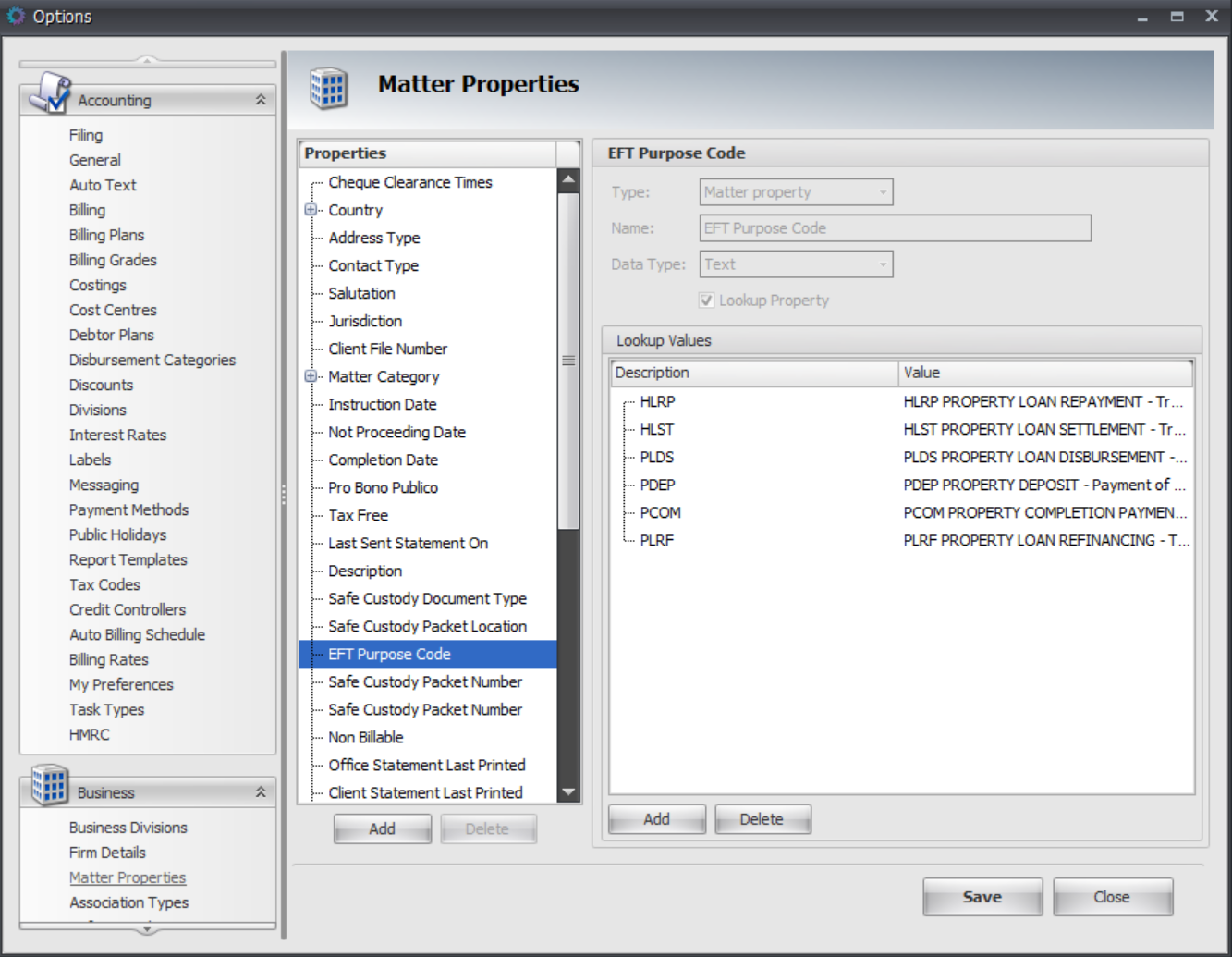Select the Contact Type property
Viewport: 1232px width, 957px height.
(373, 265)
